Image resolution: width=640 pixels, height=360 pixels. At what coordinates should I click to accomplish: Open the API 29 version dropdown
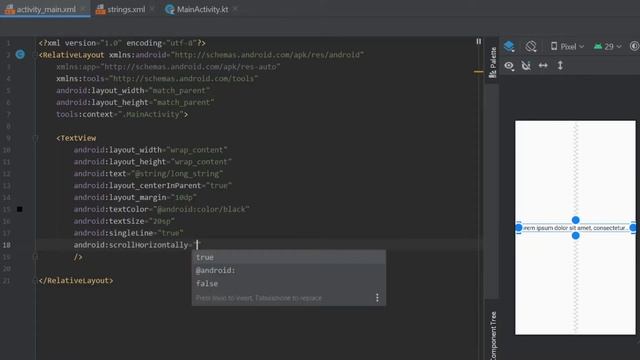click(x=608, y=47)
